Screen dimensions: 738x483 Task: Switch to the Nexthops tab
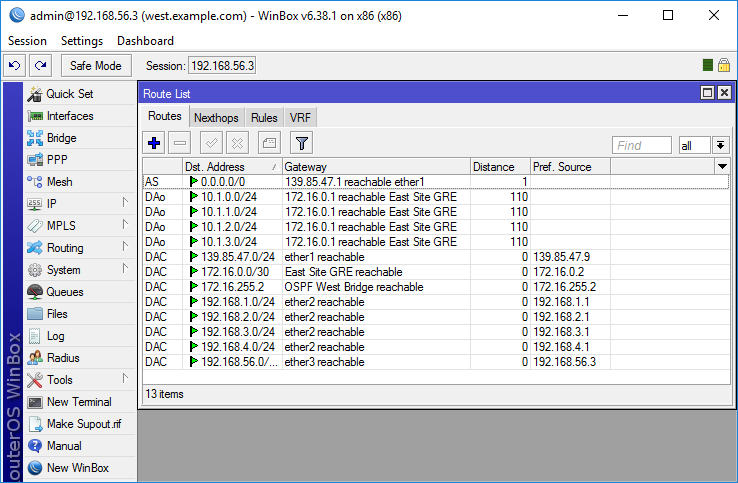[x=216, y=118]
